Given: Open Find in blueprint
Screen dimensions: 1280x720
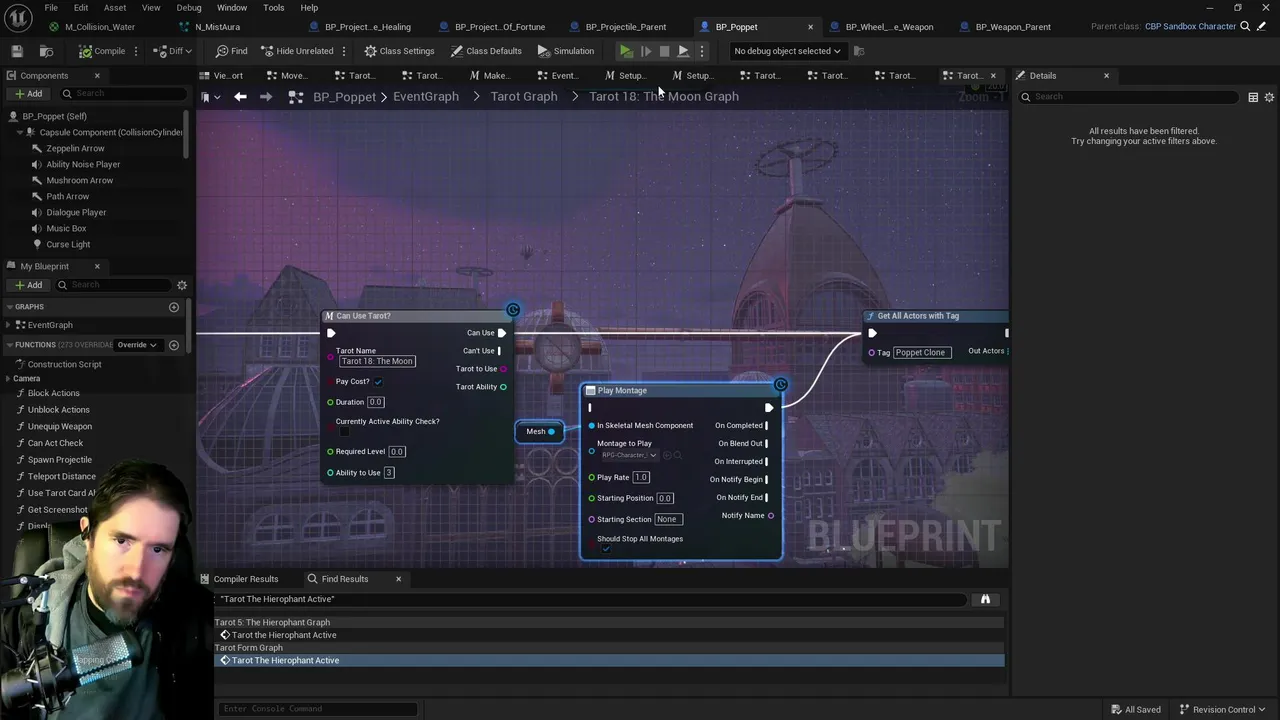Looking at the screenshot, I should point(231,51).
